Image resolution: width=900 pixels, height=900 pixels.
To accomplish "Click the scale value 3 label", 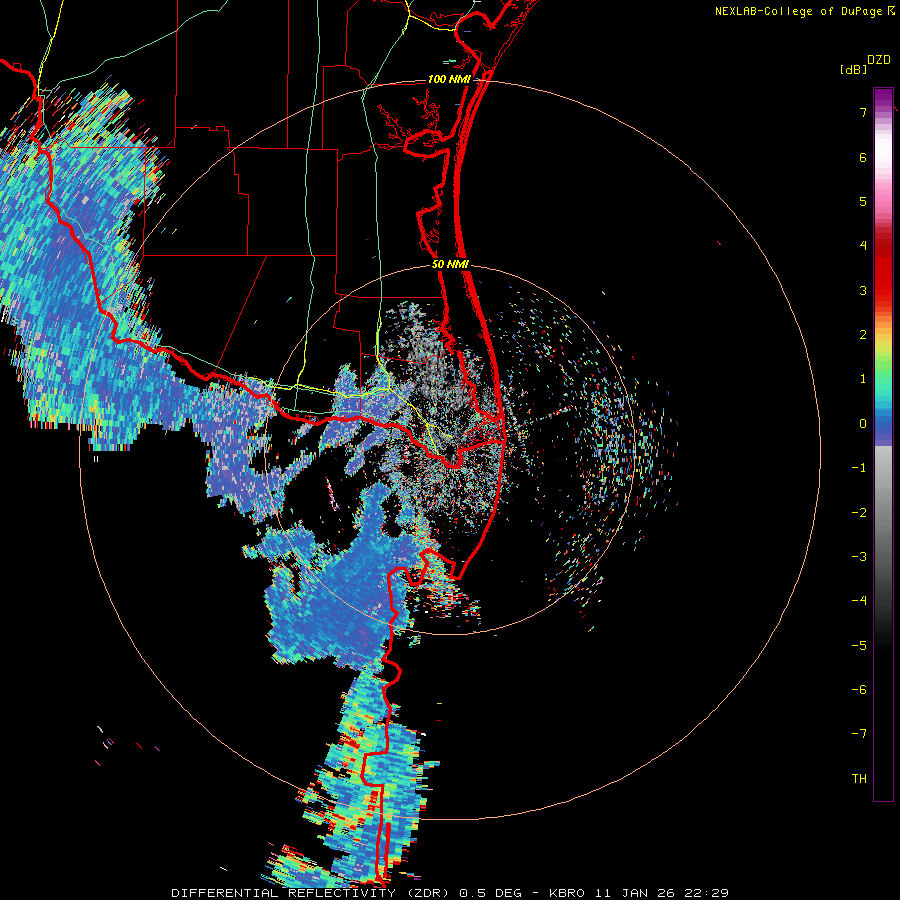I will coord(863,290).
